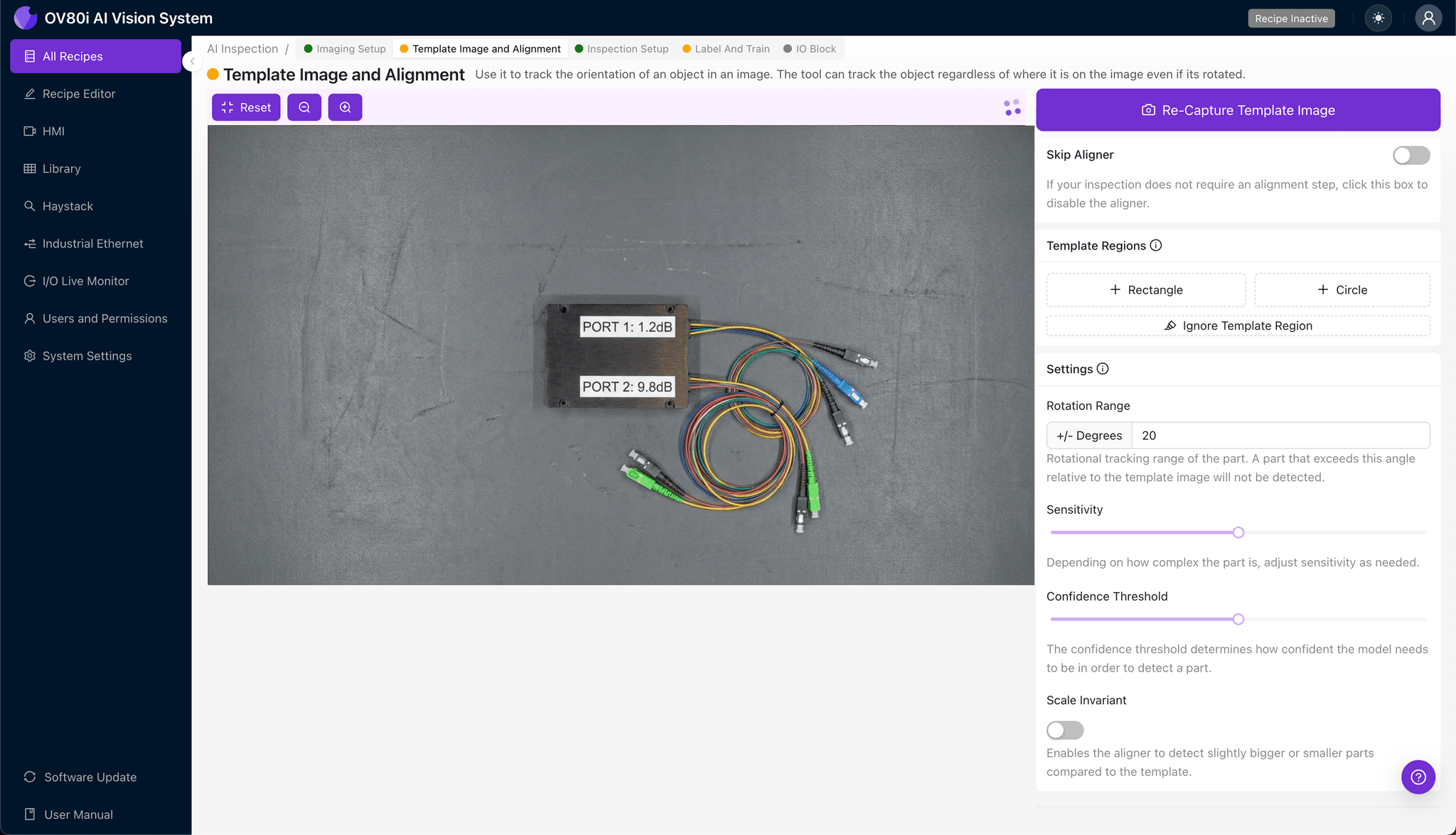
Task: Open Software Update in sidebar
Action: [x=95, y=777]
